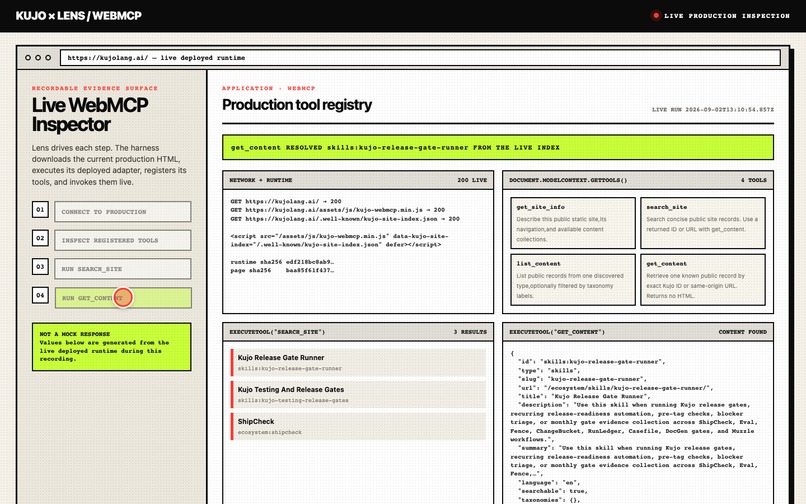Click the JSON "url" field line

(616, 388)
